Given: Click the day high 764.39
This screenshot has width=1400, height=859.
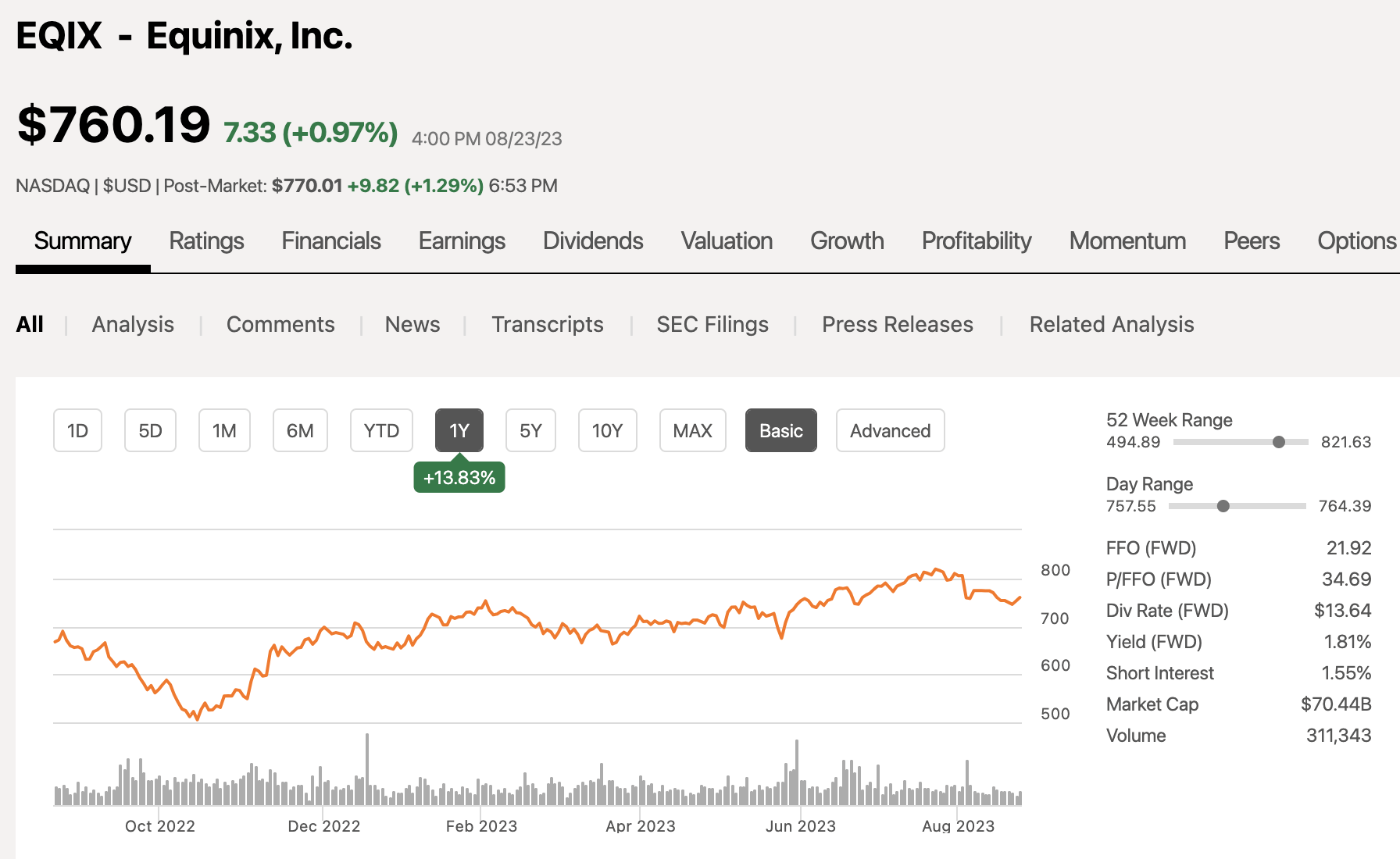Looking at the screenshot, I should point(1345,506).
